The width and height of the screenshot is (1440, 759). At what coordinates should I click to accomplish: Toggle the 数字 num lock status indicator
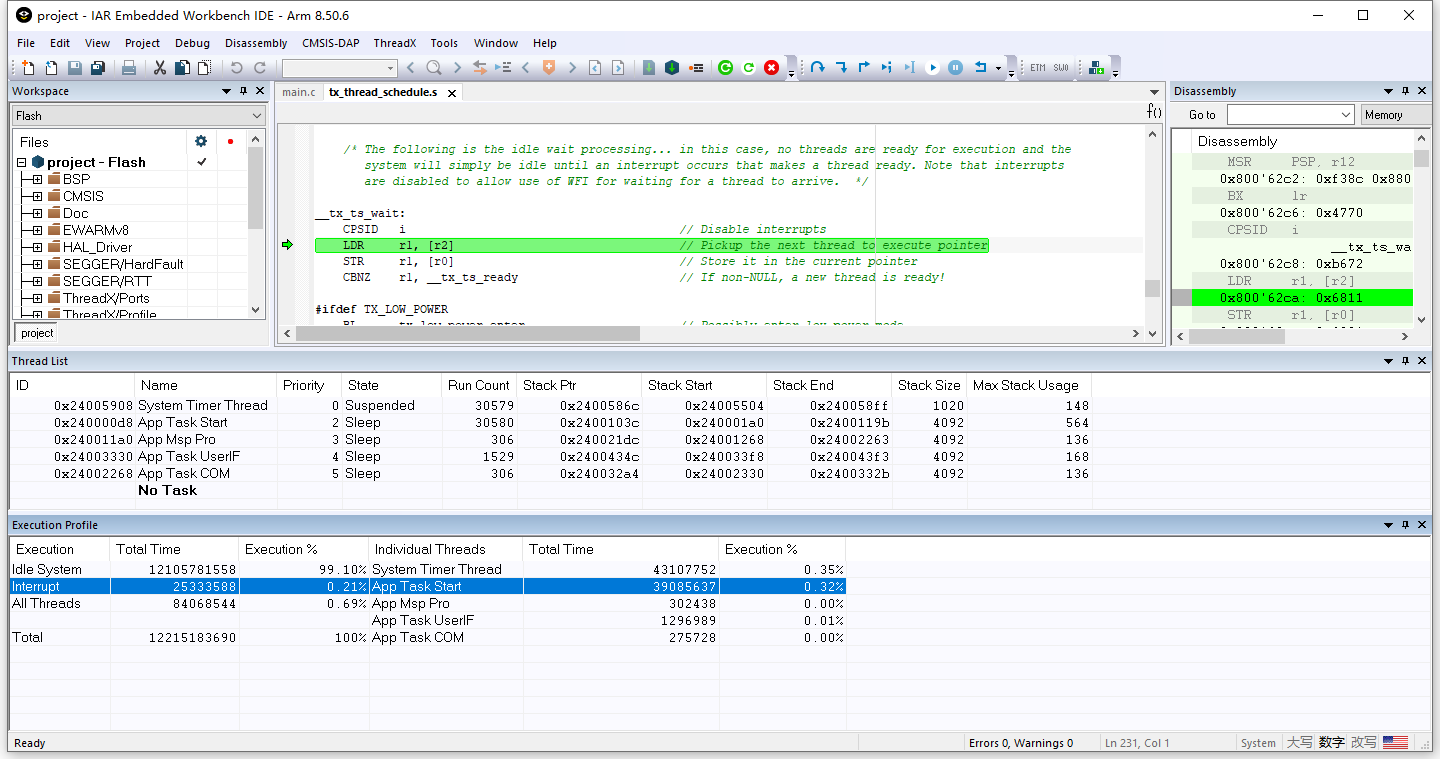pos(1331,742)
